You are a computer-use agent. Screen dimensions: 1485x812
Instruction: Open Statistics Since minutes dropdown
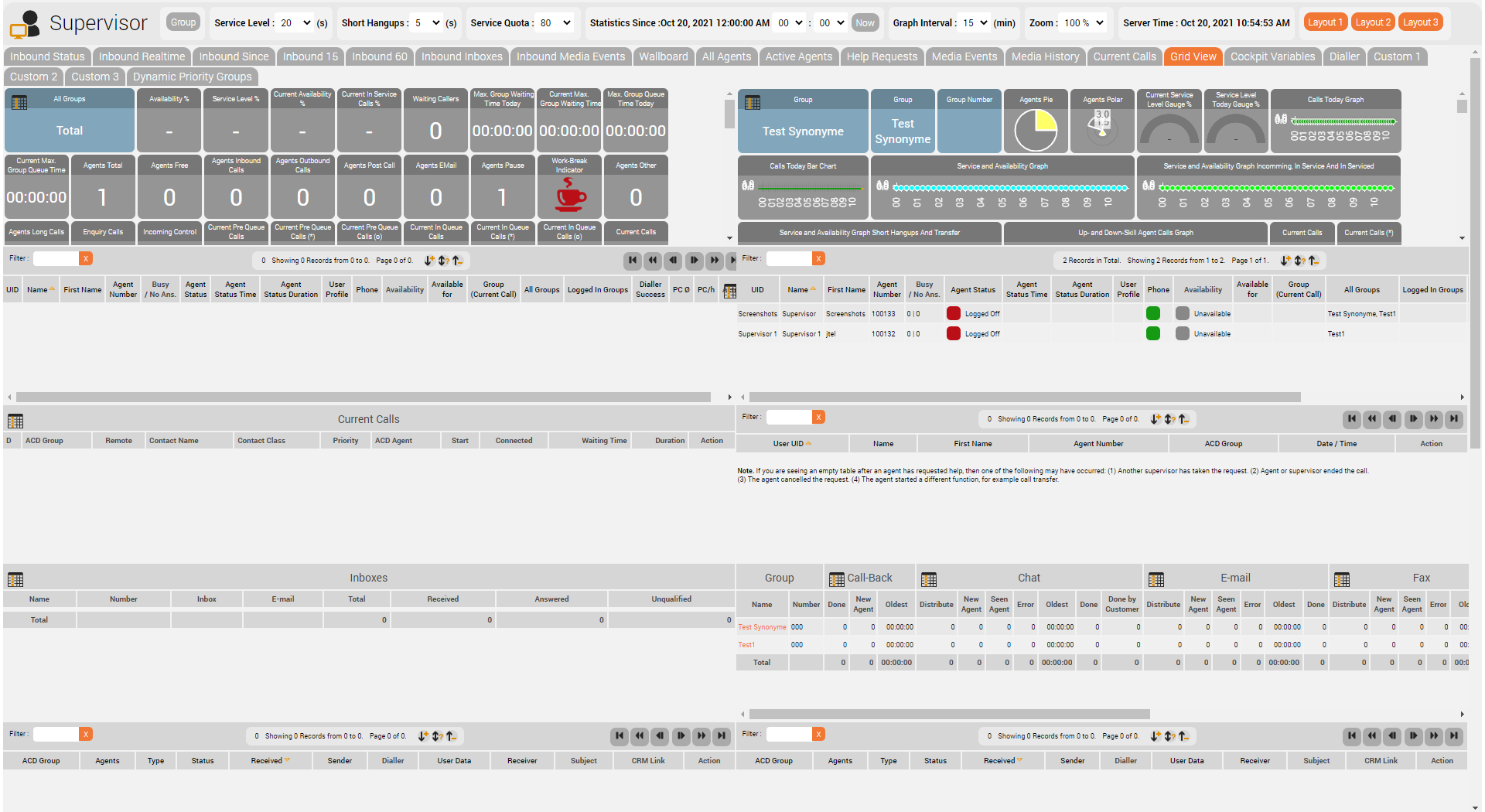coord(831,23)
